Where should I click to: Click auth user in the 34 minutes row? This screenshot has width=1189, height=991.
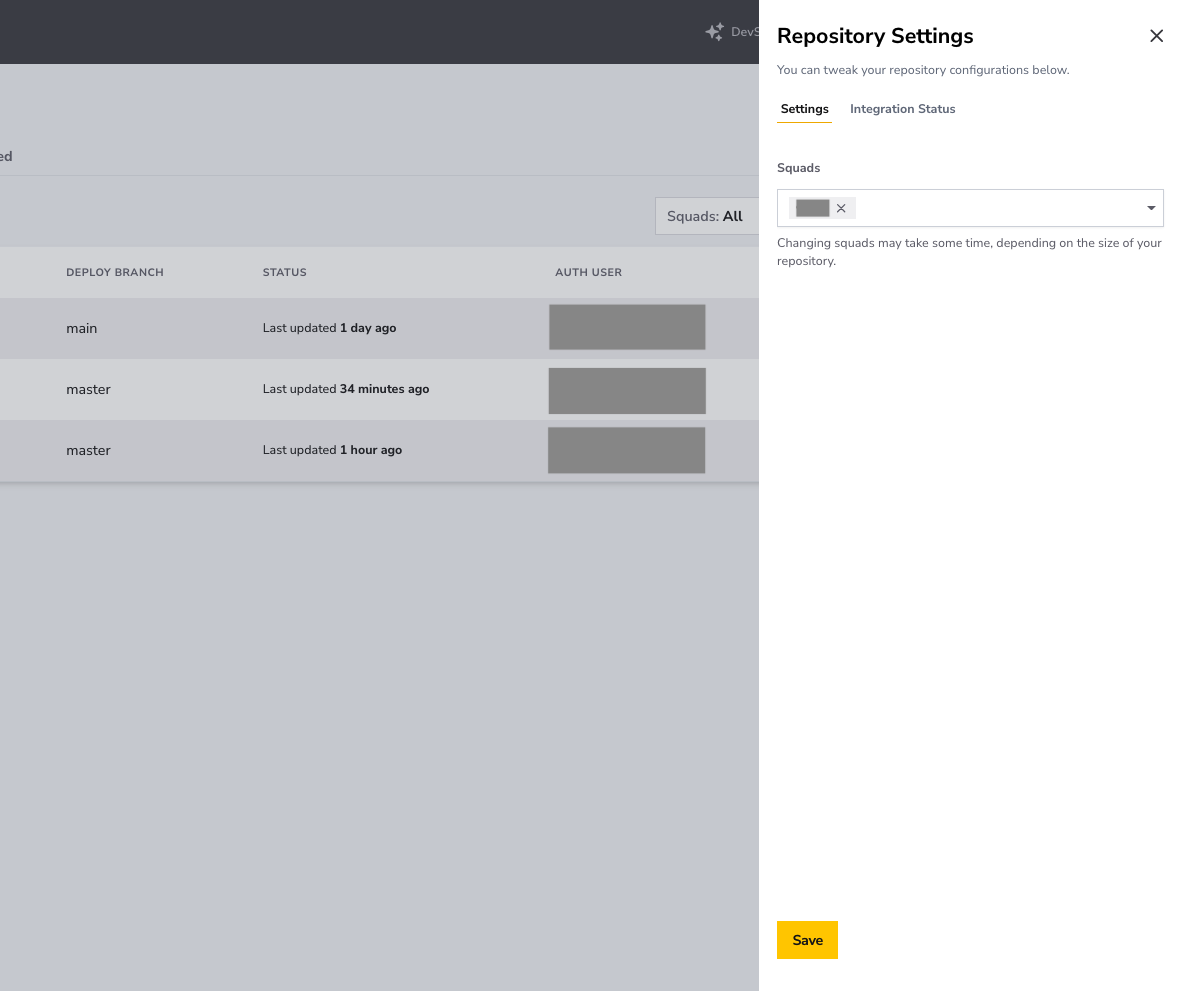[x=627, y=391]
